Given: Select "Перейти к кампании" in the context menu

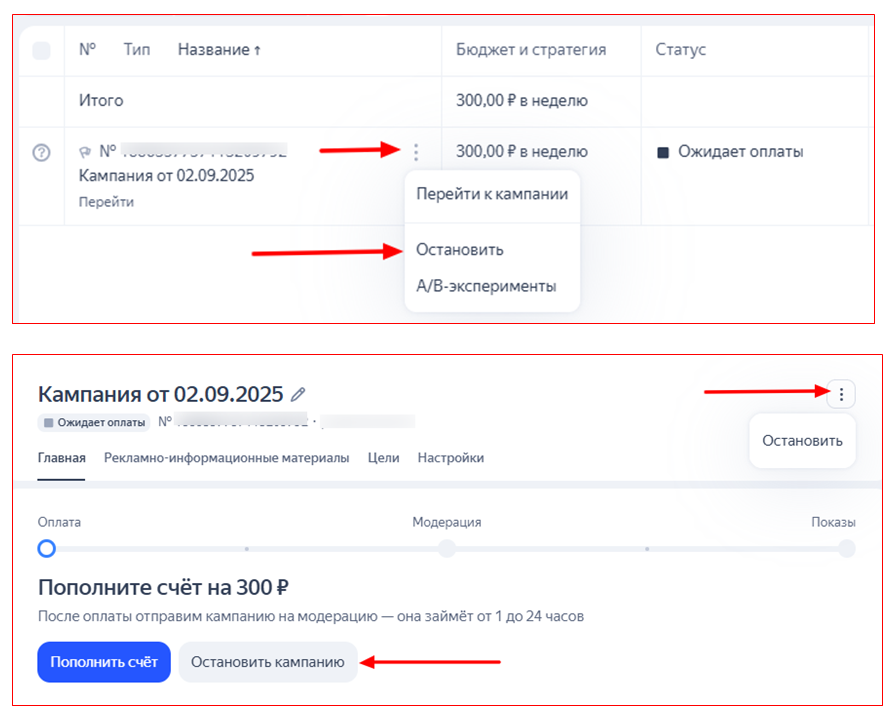Looking at the screenshot, I should 492,194.
